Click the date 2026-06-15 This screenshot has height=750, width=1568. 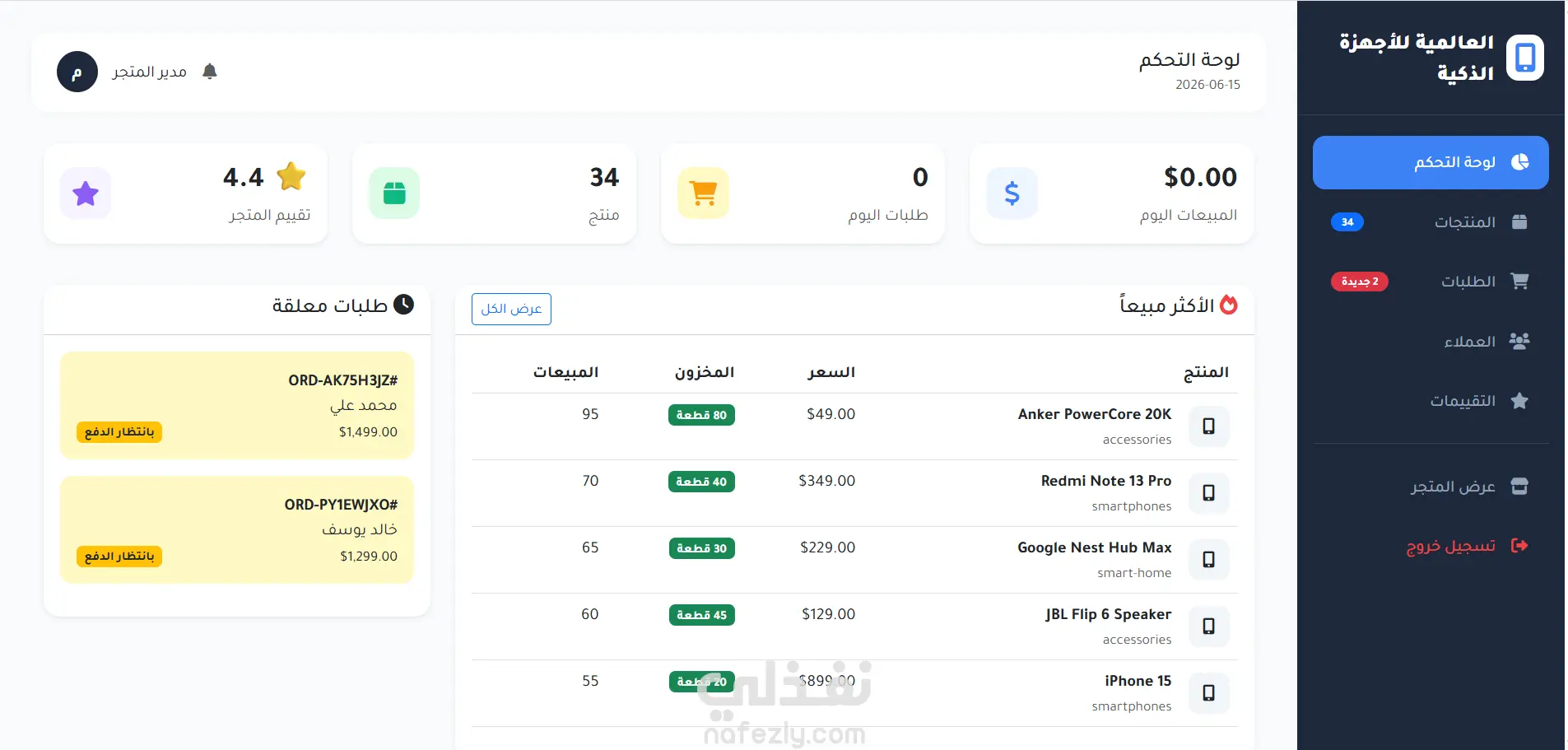[1207, 85]
